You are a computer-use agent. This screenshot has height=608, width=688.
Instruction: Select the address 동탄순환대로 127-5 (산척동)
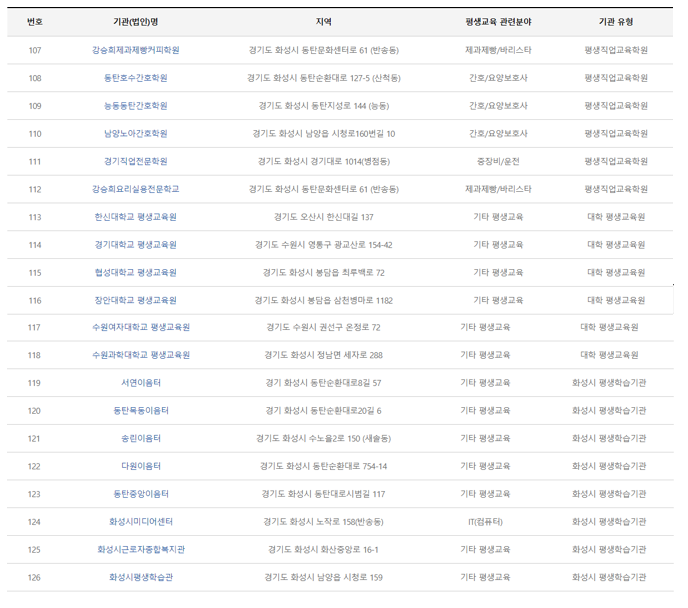pos(350,78)
